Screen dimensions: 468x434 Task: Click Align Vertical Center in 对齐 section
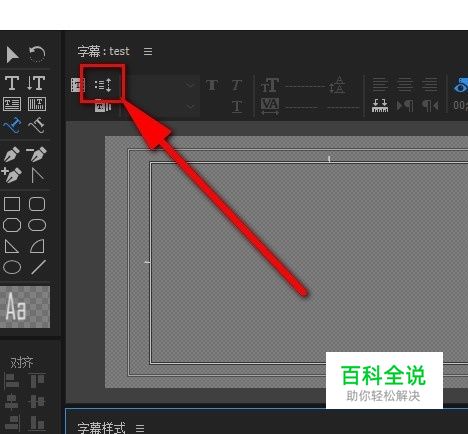click(x=37, y=402)
